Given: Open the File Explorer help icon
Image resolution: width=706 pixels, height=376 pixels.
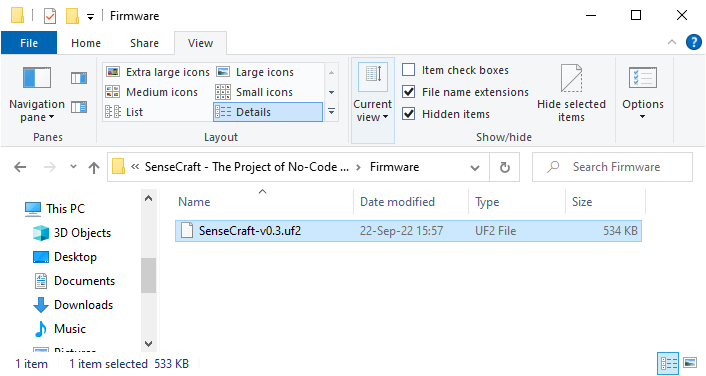Looking at the screenshot, I should [693, 42].
